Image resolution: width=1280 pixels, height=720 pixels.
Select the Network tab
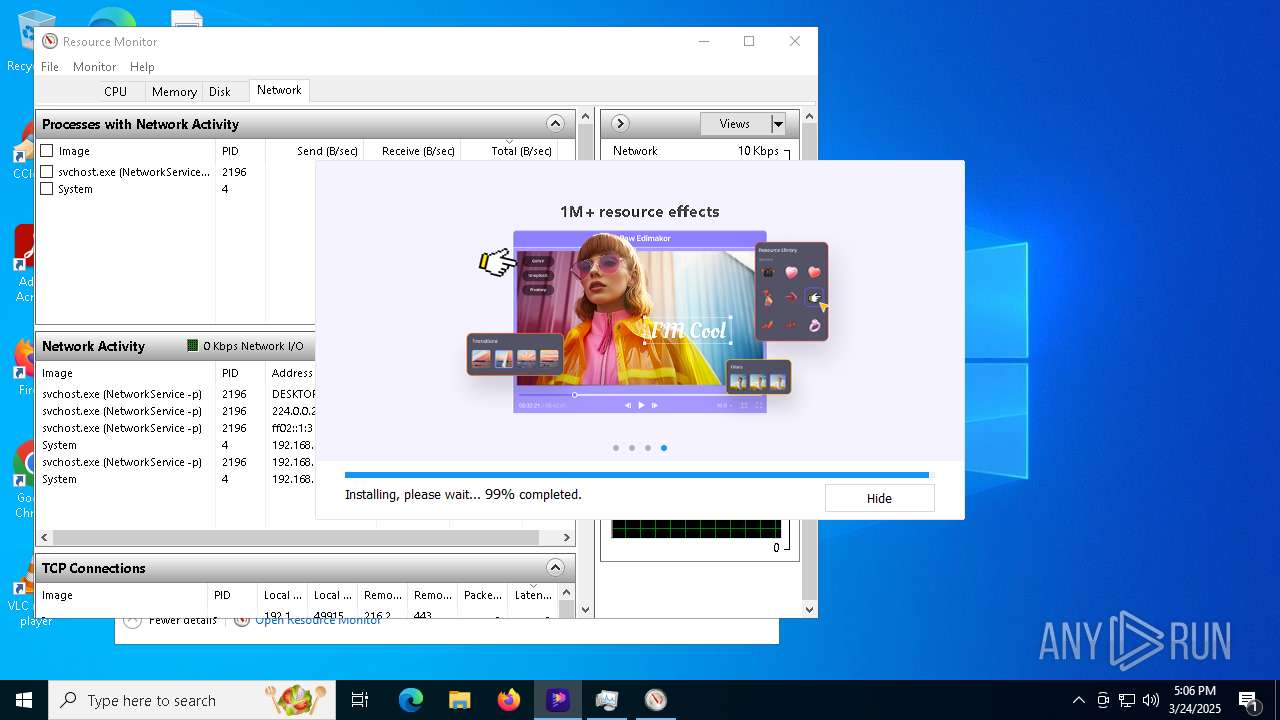[279, 90]
